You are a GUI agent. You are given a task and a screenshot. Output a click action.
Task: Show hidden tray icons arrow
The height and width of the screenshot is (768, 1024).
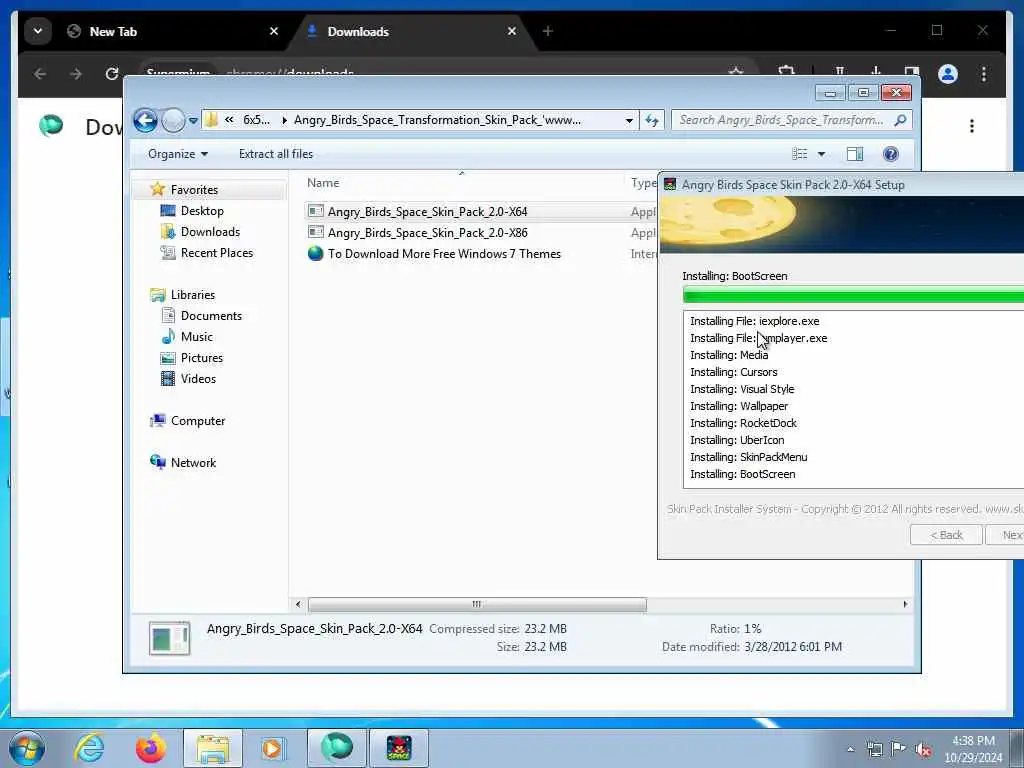click(850, 750)
